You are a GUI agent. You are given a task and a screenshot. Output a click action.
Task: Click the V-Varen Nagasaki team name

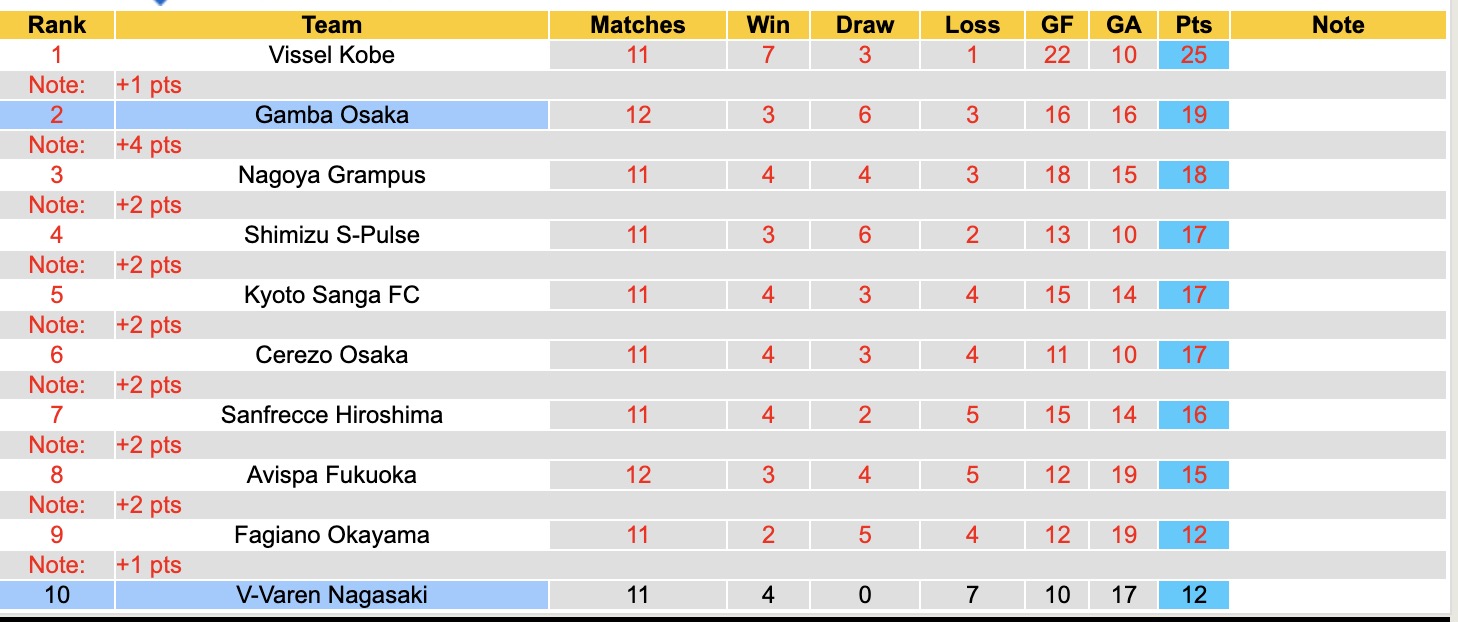tap(332, 595)
